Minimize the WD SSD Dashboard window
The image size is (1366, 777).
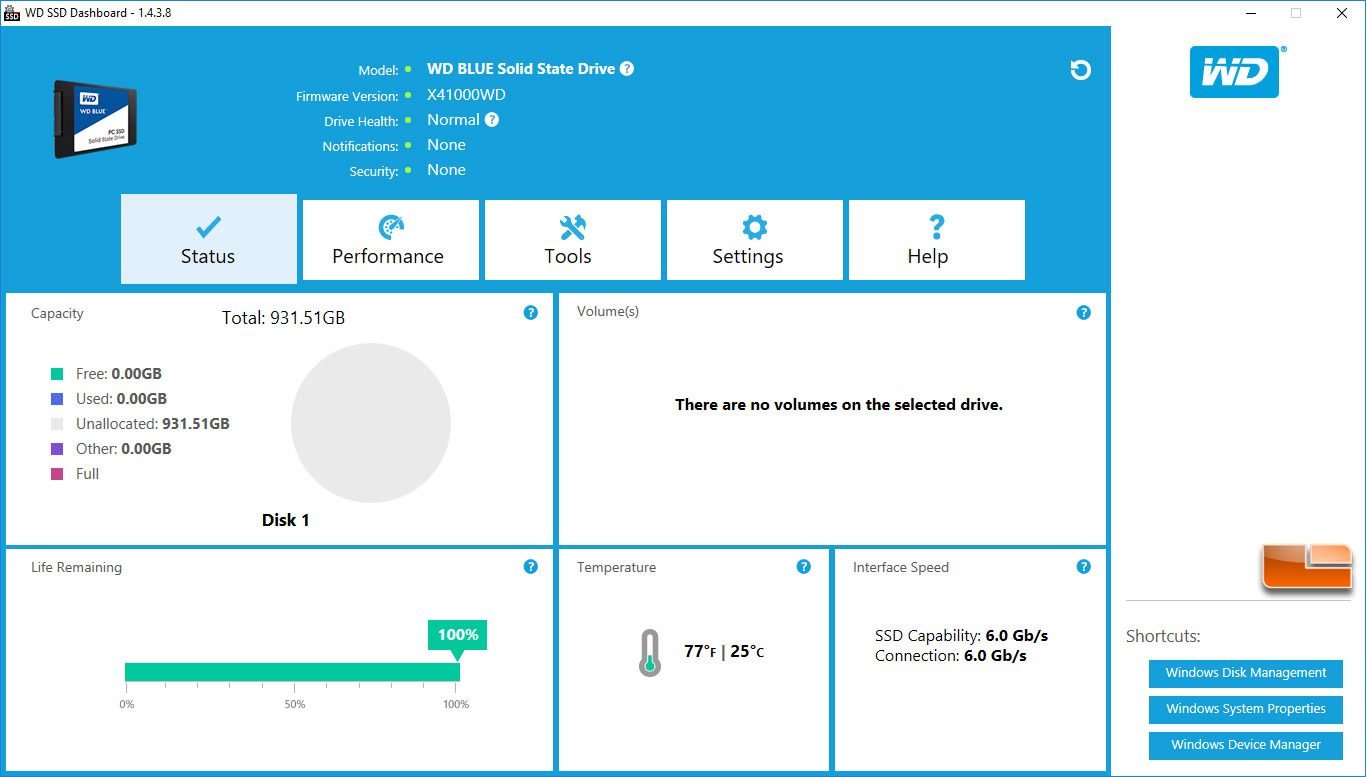(1250, 13)
